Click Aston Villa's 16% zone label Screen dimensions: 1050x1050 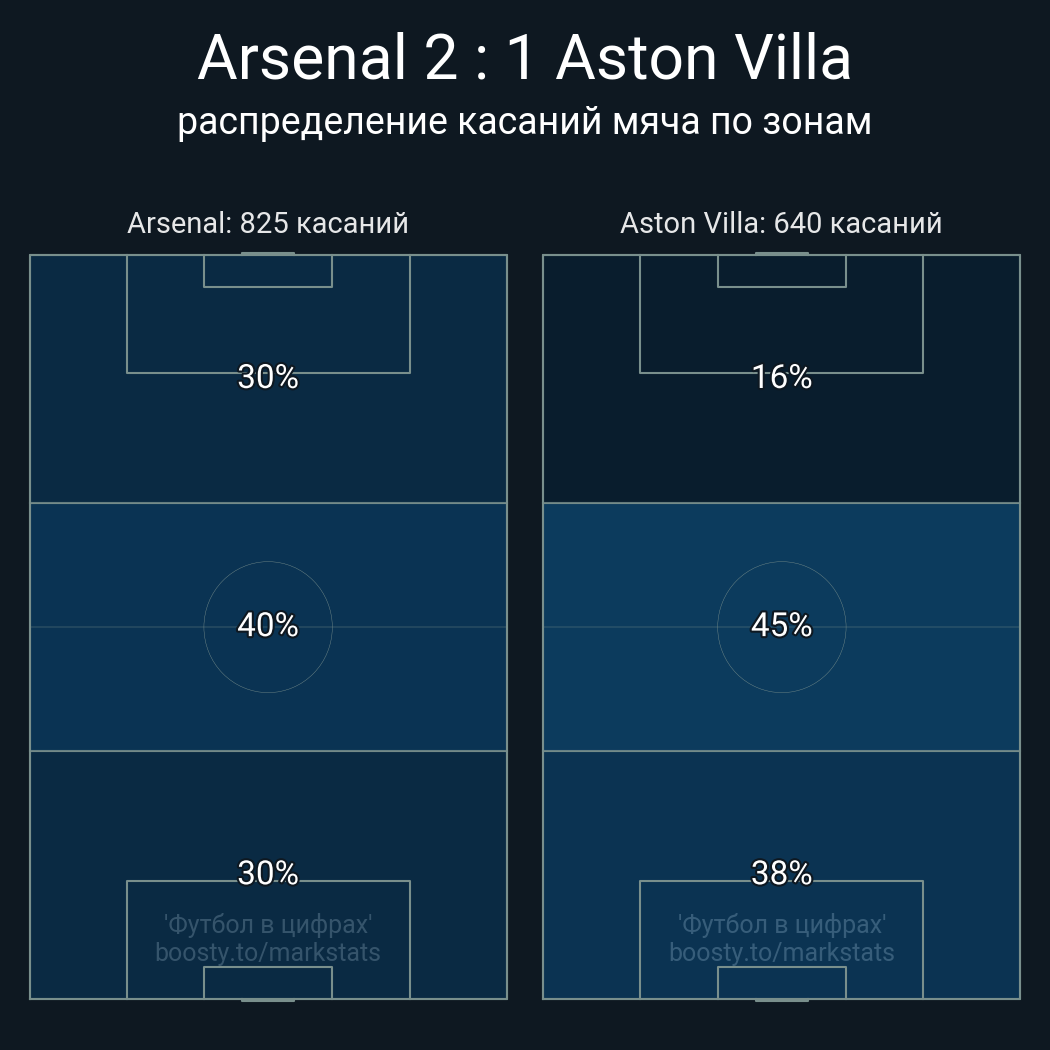tap(781, 377)
